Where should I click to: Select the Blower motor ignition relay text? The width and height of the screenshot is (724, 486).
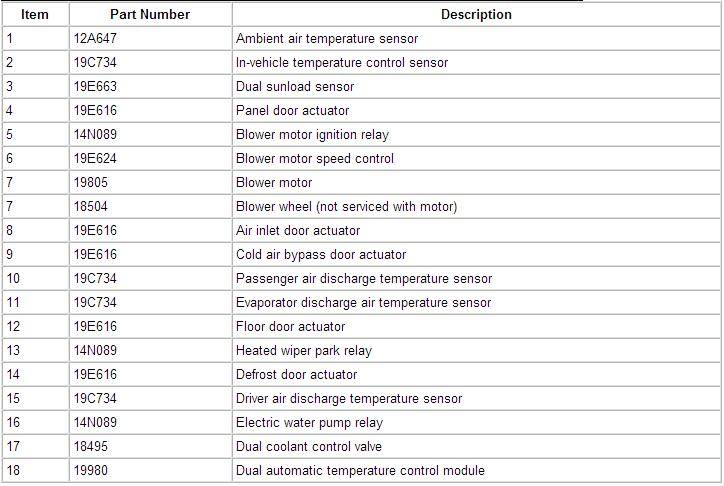click(x=312, y=135)
